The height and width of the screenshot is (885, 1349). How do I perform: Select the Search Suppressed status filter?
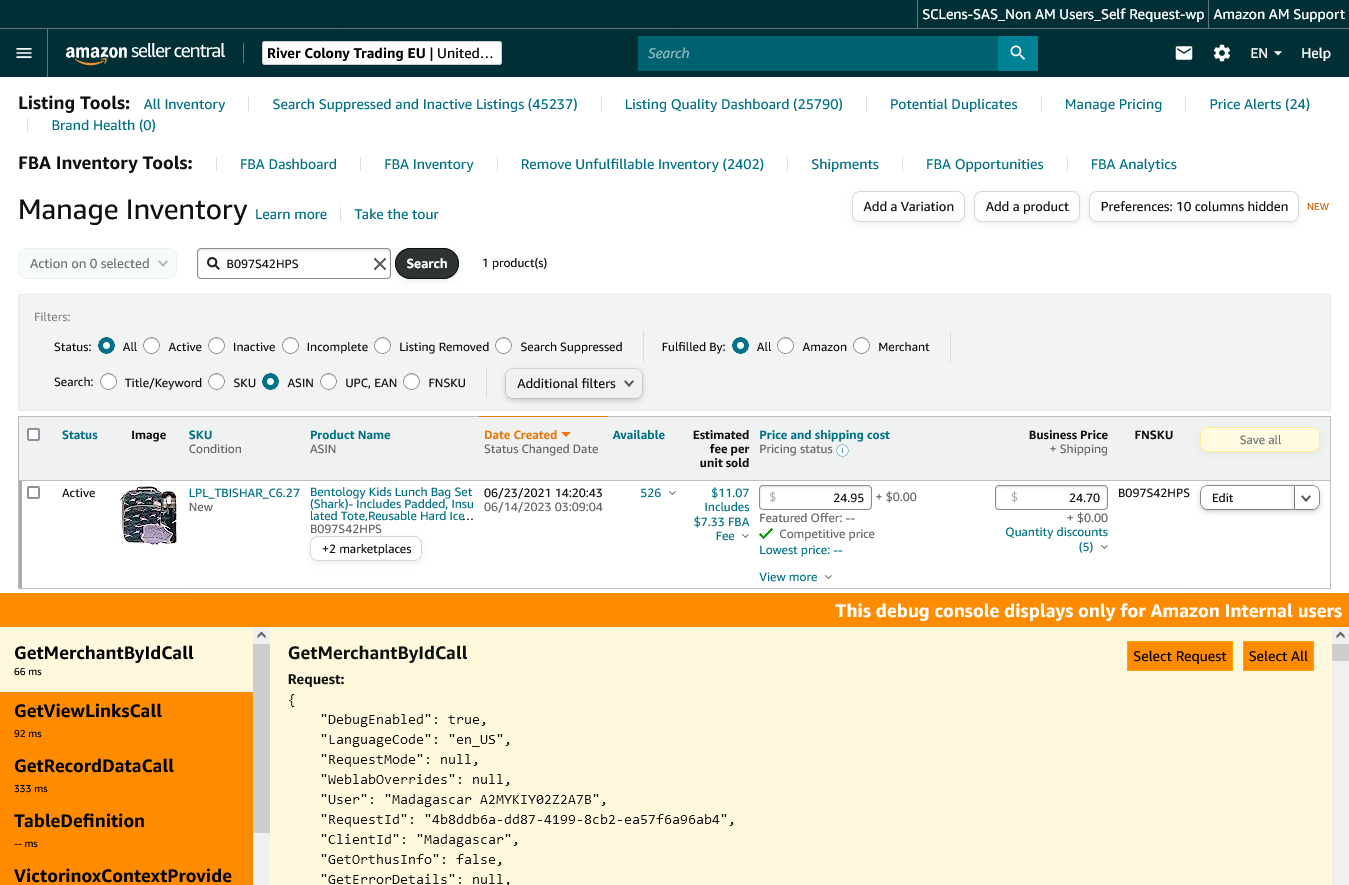[x=504, y=346]
